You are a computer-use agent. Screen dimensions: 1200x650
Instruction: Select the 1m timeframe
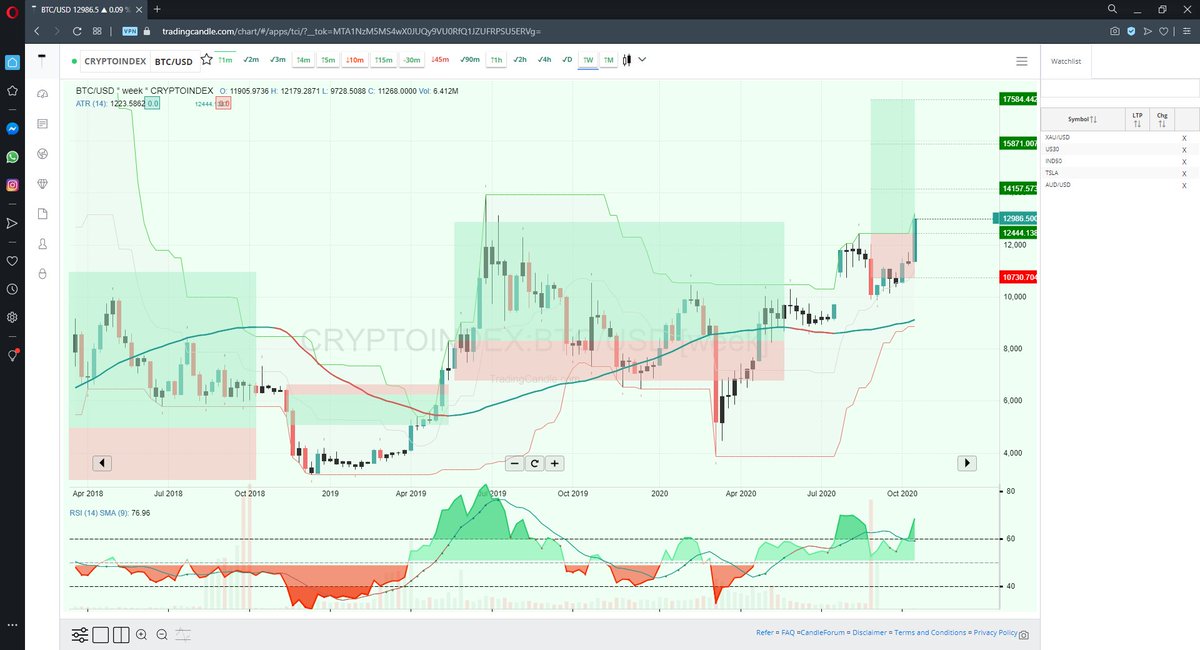point(225,60)
